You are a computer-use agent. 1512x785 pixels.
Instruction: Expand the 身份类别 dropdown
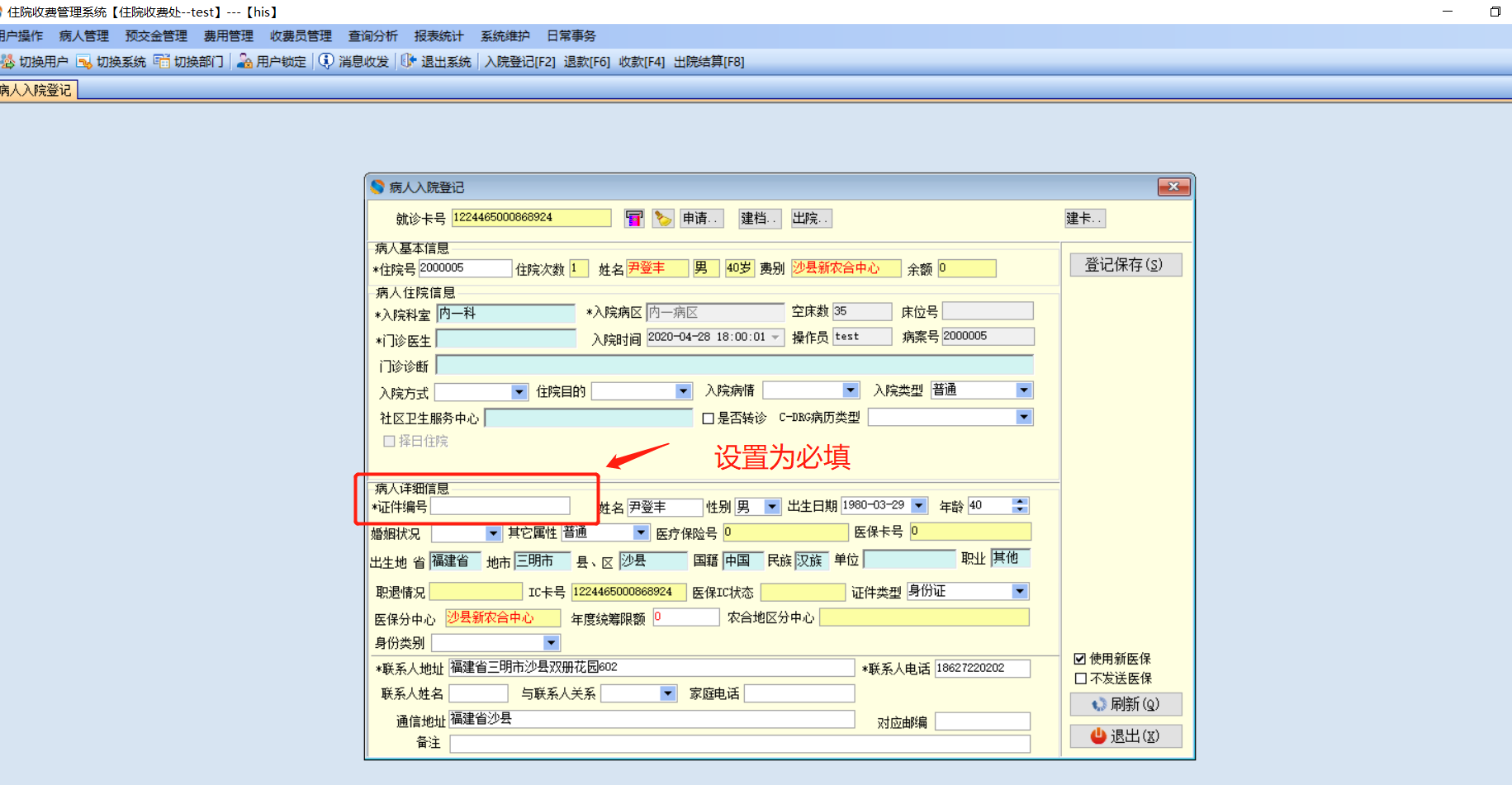552,642
